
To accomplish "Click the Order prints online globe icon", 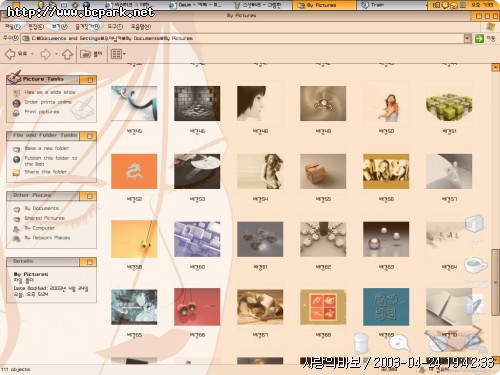I will coord(16,103).
